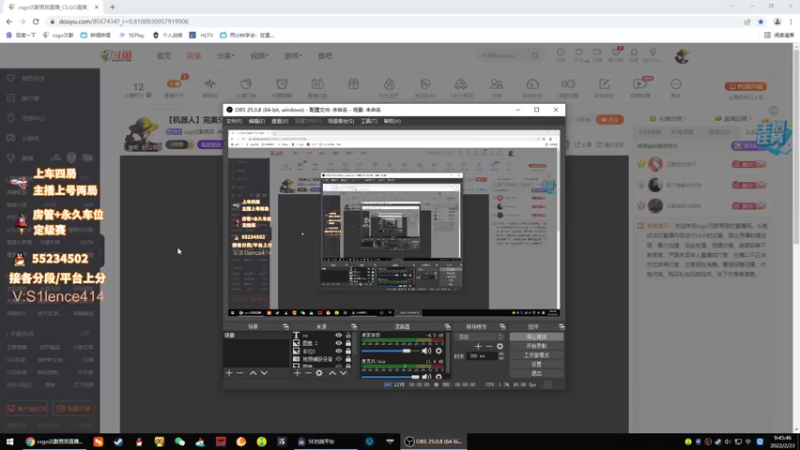Viewport: 800px width, 450px height.
Task: Toggle lock on the third source row
Action: pyautogui.click(x=348, y=351)
